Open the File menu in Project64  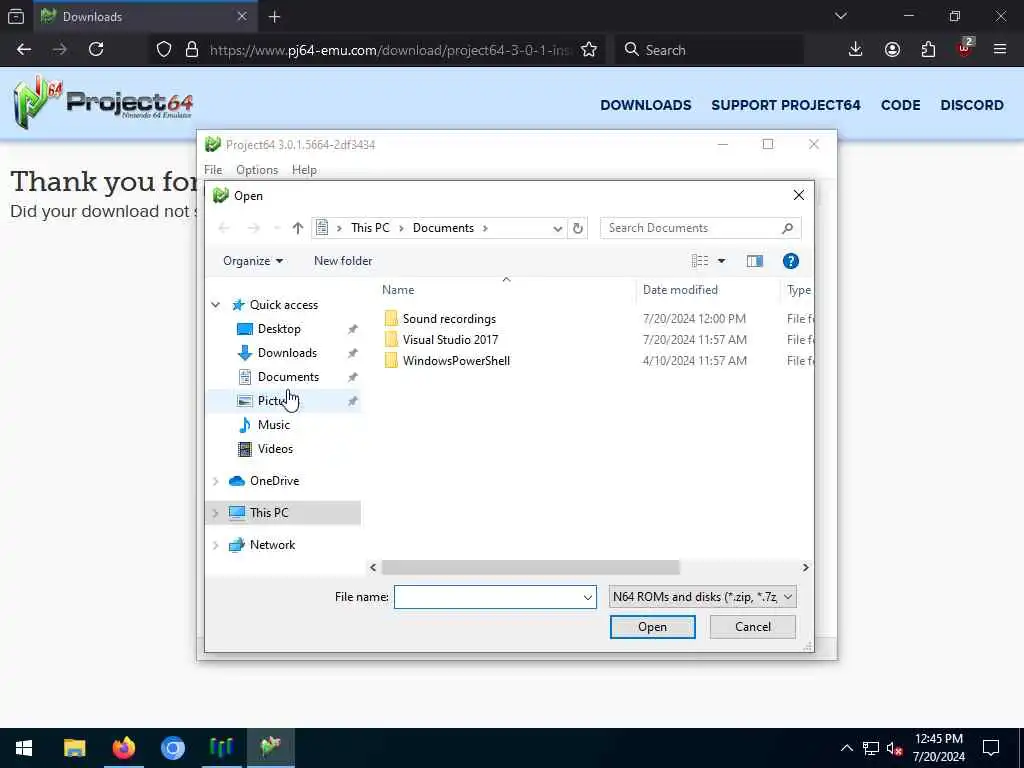tap(213, 170)
